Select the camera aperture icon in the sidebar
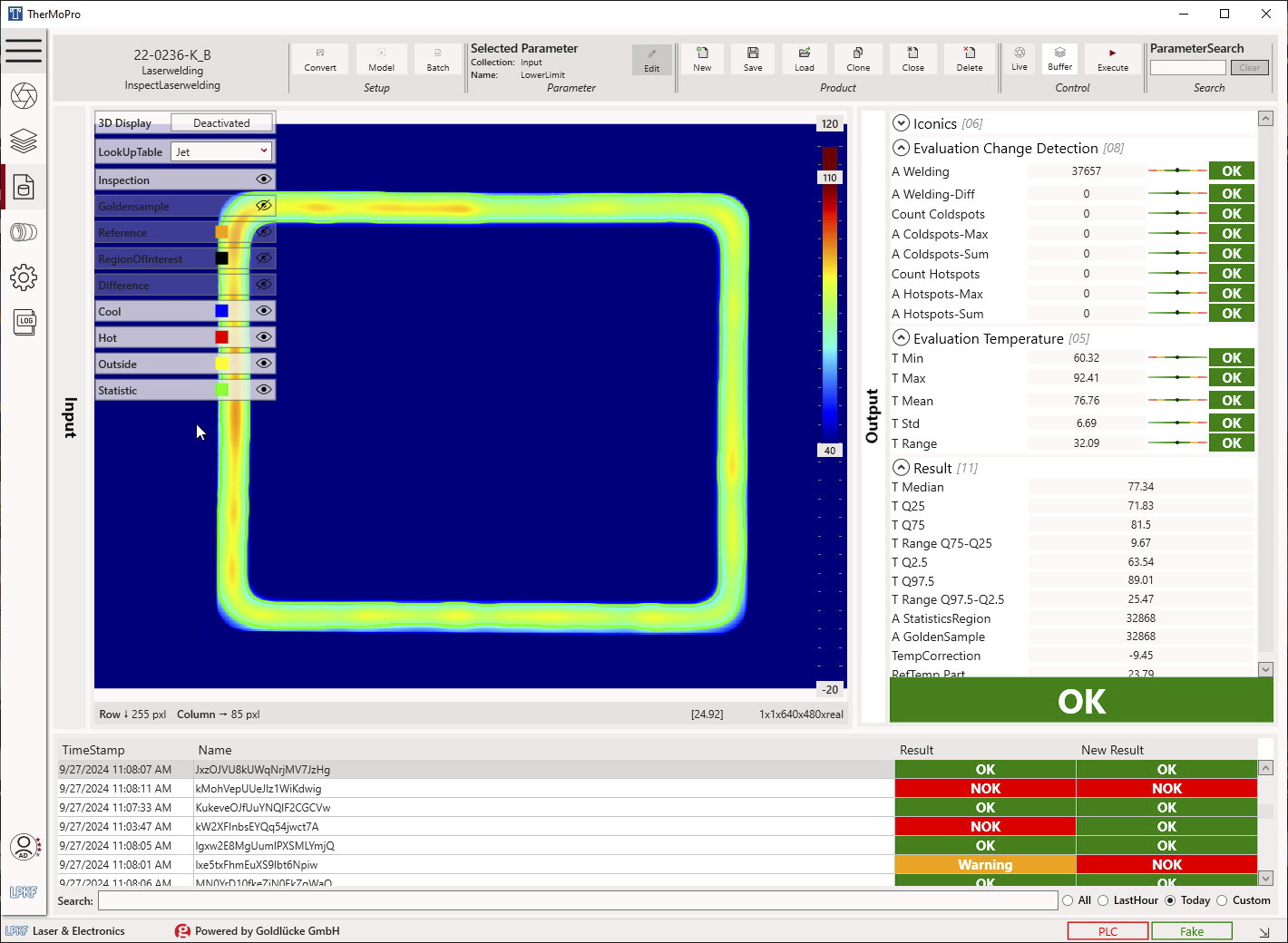The height and width of the screenshot is (943, 1288). pyautogui.click(x=24, y=95)
